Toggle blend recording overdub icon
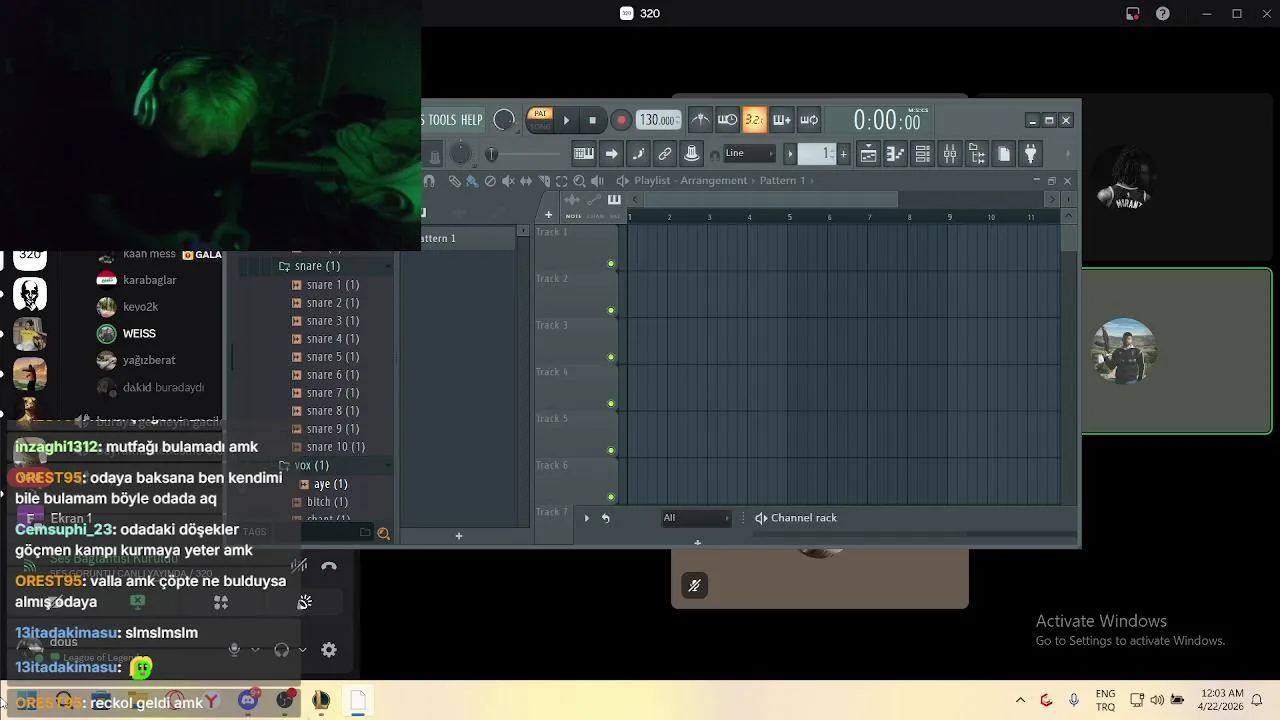The width and height of the screenshot is (1280, 720). point(781,120)
